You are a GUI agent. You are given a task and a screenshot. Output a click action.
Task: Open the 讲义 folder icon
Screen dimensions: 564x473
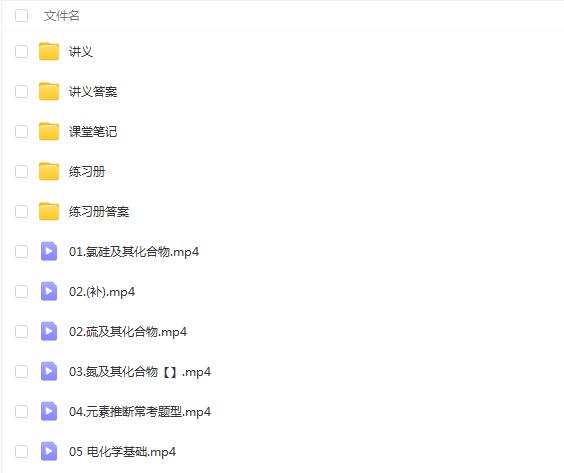click(49, 51)
